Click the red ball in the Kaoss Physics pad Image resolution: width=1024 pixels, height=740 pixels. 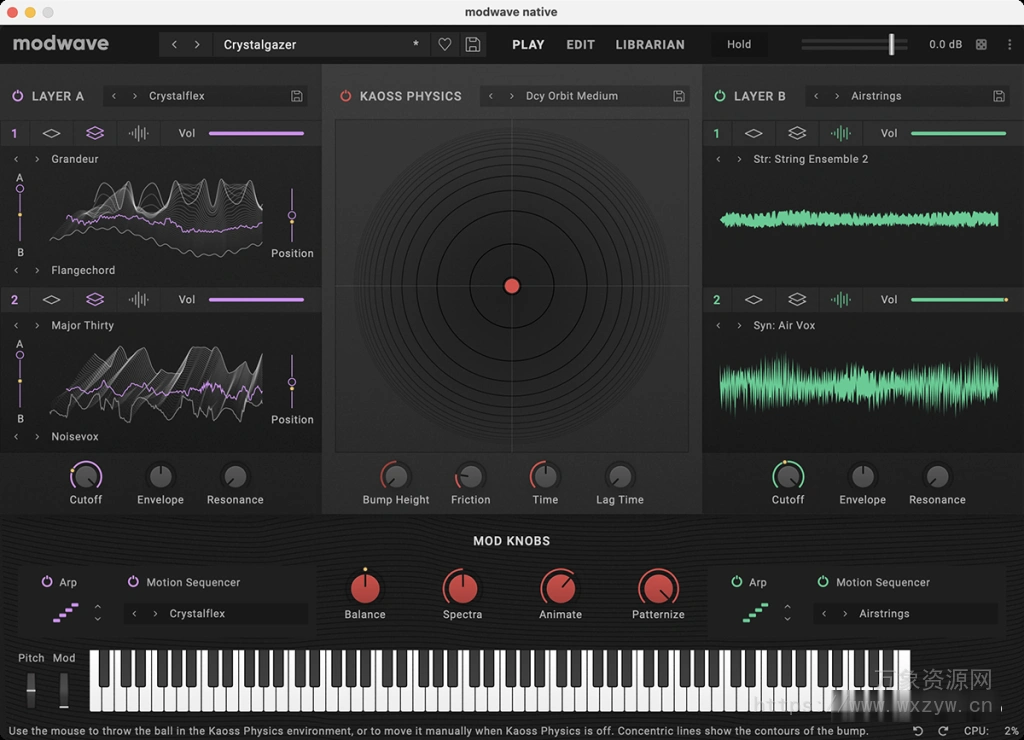pyautogui.click(x=511, y=285)
